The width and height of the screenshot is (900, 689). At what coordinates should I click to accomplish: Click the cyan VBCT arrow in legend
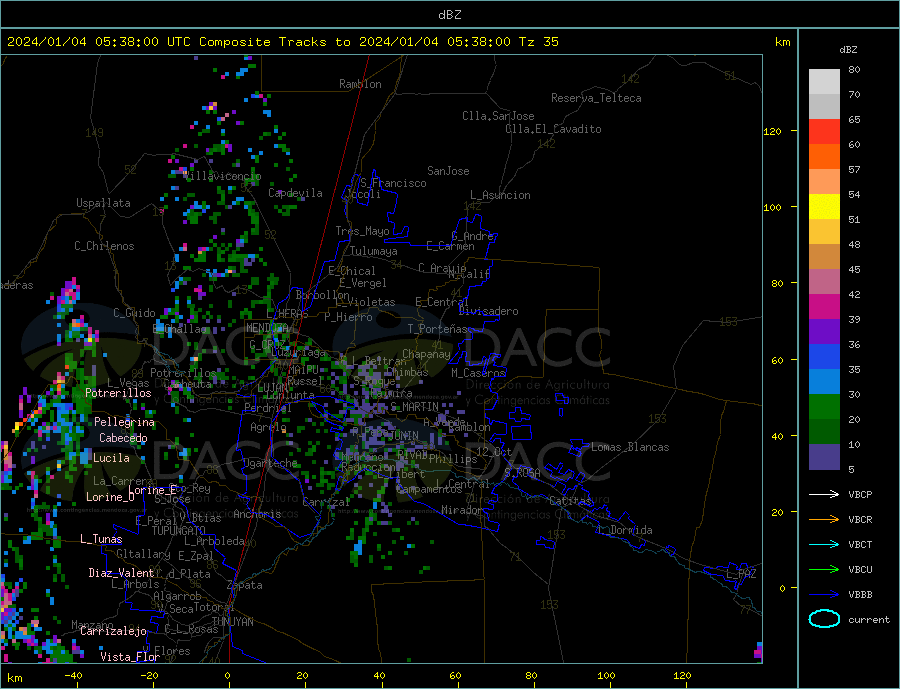tap(824, 544)
